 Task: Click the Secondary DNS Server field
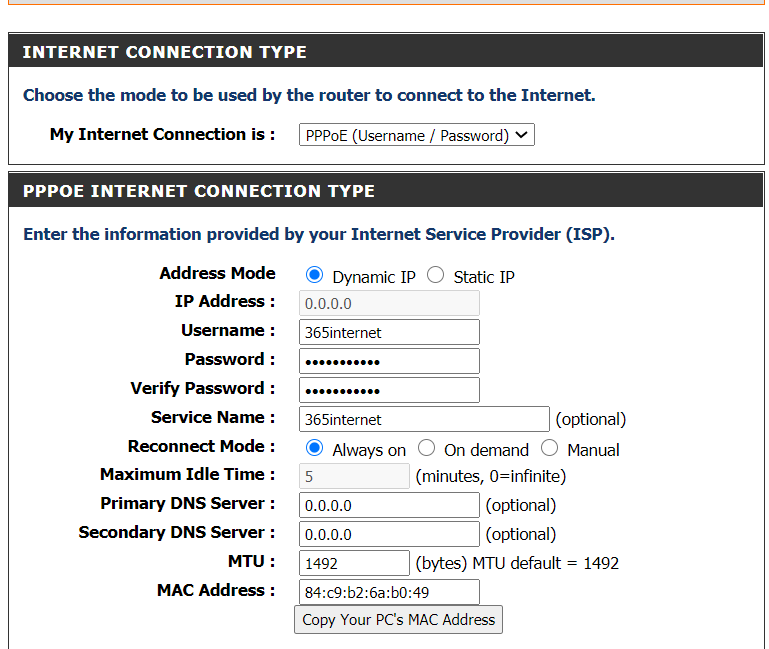click(x=389, y=535)
